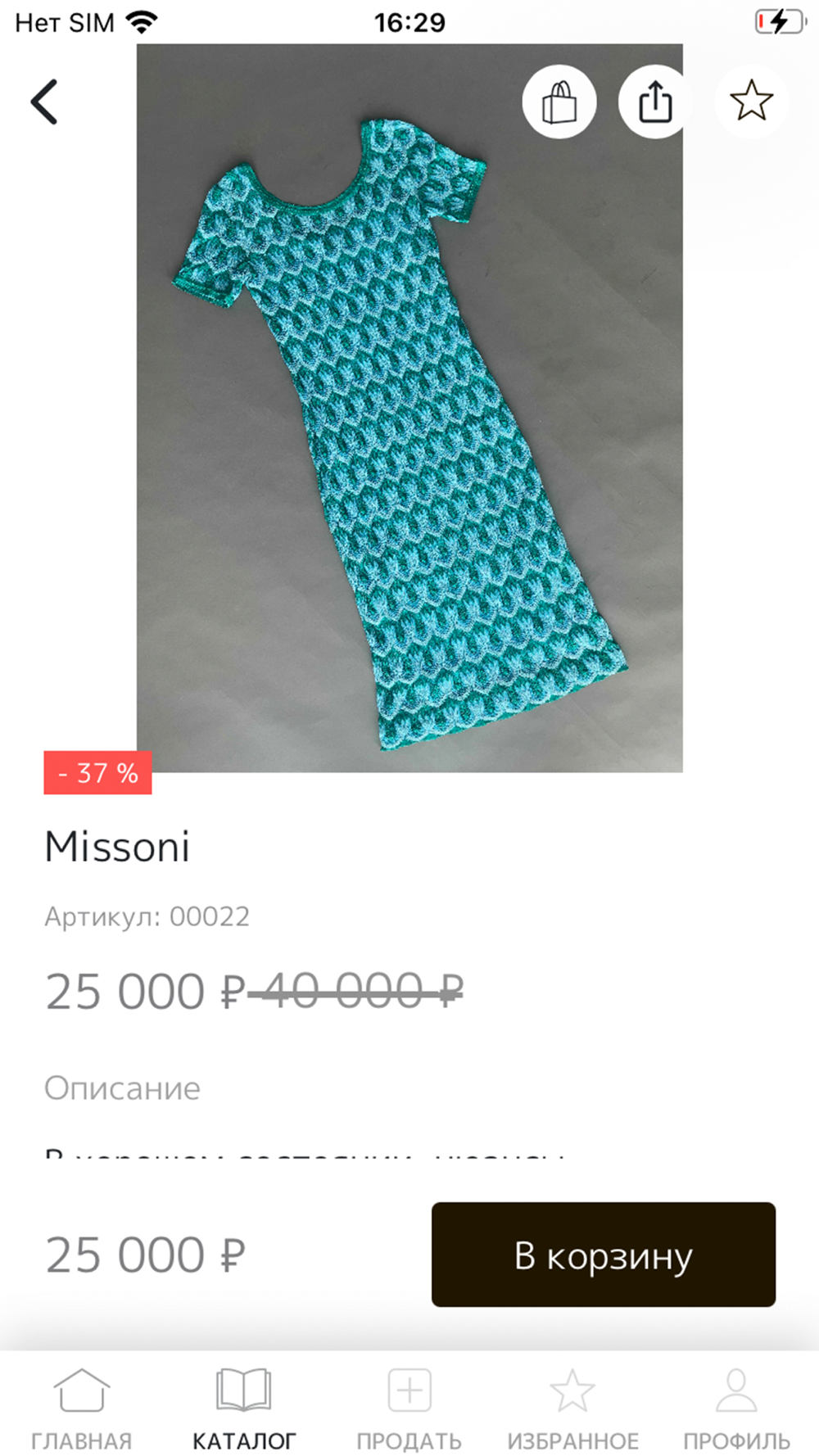Tap the Артикул: 00022 text
This screenshot has height=1456, width=819.
[147, 916]
